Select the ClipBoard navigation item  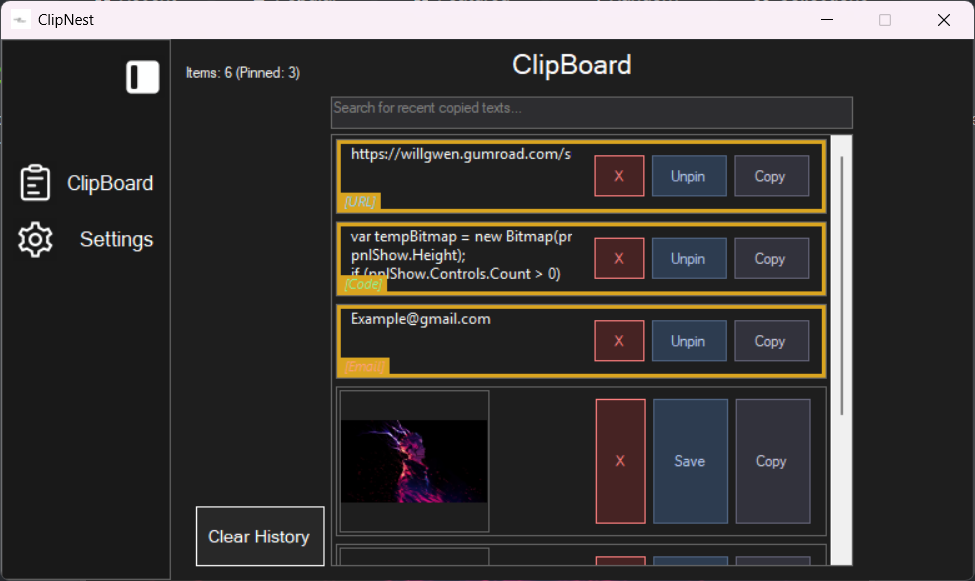click(111, 182)
